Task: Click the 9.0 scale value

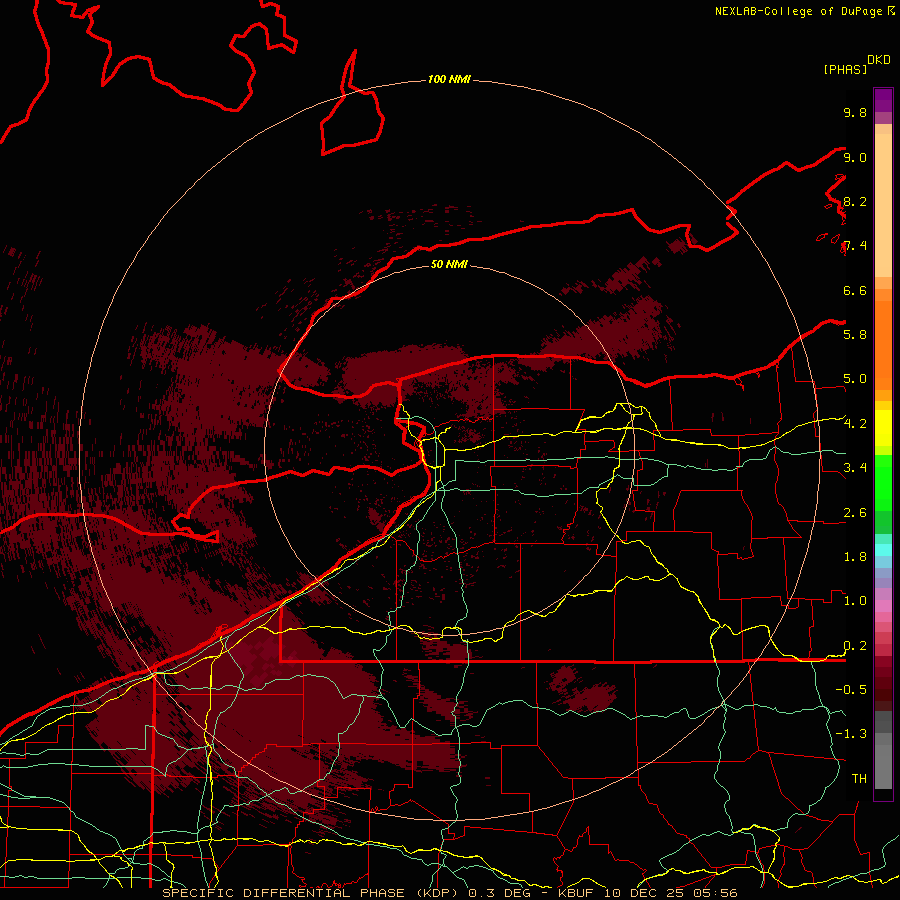Action: pyautogui.click(x=855, y=157)
